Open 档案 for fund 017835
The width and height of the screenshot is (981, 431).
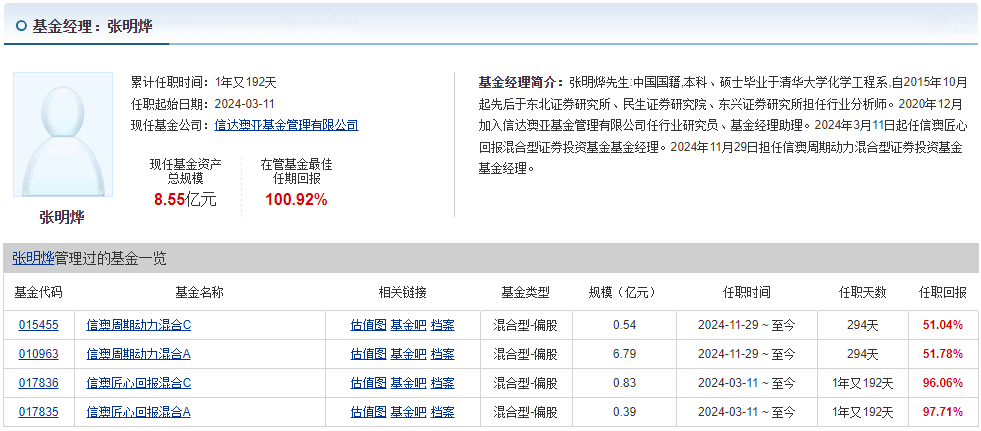point(443,412)
